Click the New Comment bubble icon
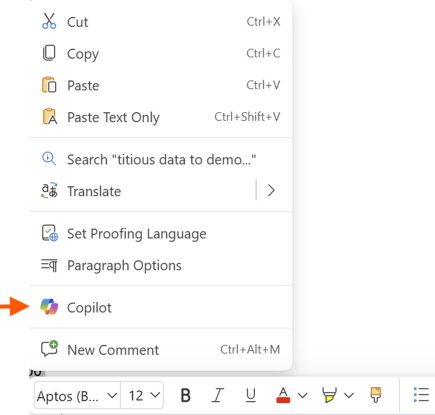Viewport: 435px width, 415px height. click(x=49, y=349)
